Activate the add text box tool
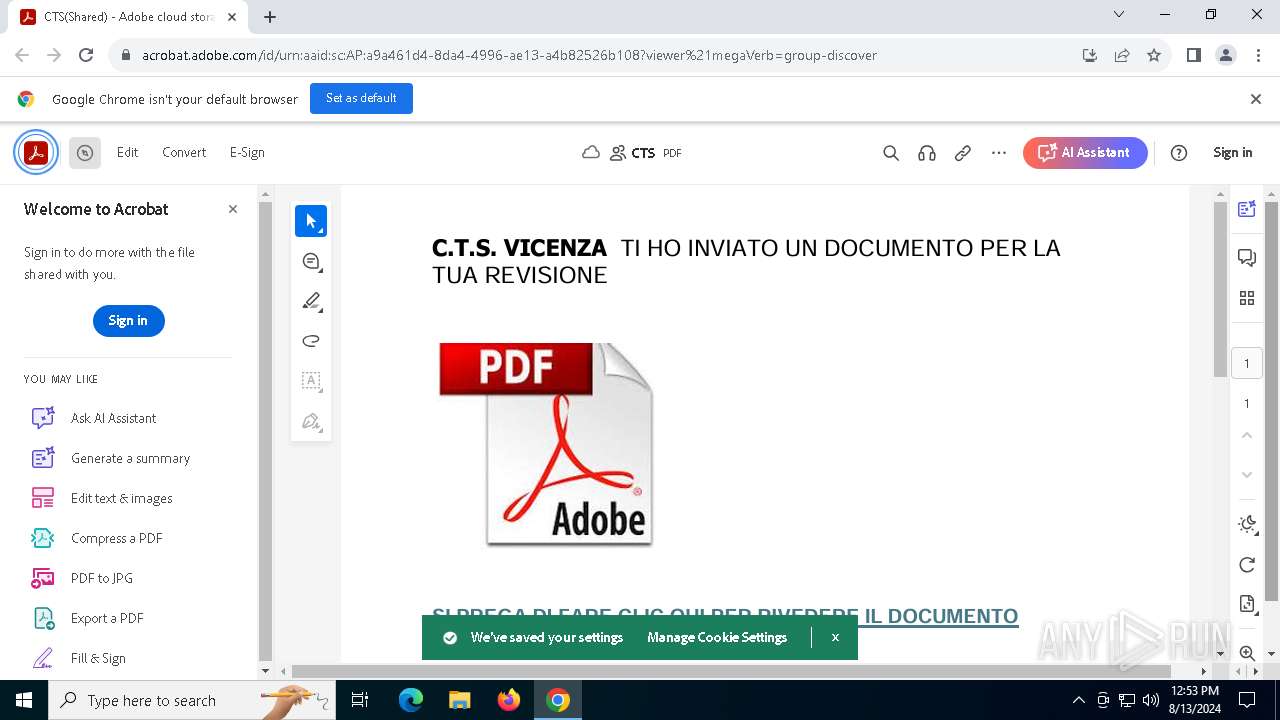Viewport: 1280px width, 720px height. pyautogui.click(x=311, y=381)
